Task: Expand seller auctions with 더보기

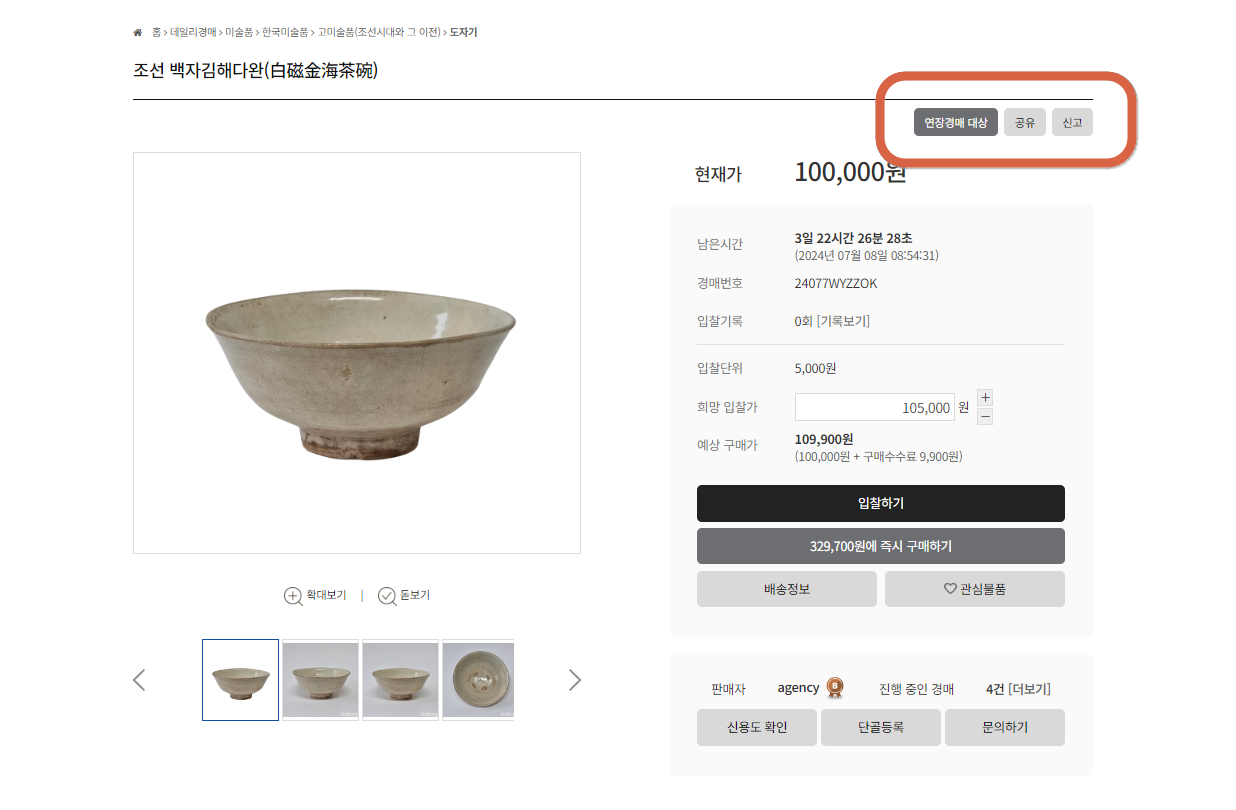Action: pos(1029,689)
